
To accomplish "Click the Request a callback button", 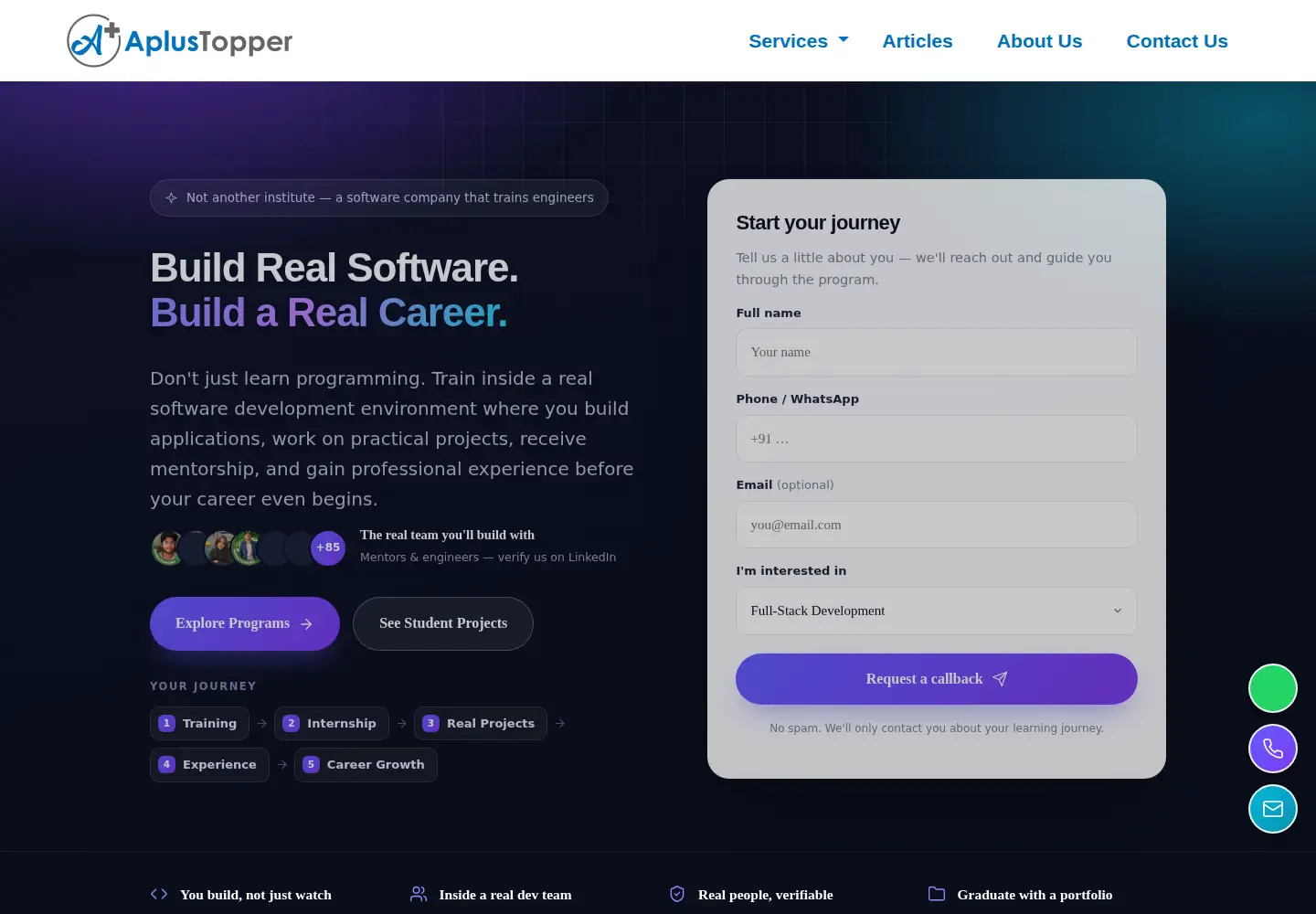I will pyautogui.click(x=937, y=679).
